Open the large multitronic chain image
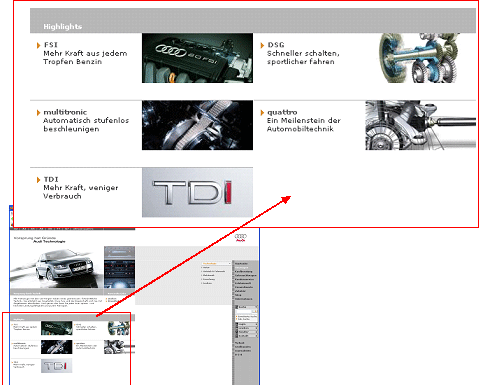 (197, 125)
